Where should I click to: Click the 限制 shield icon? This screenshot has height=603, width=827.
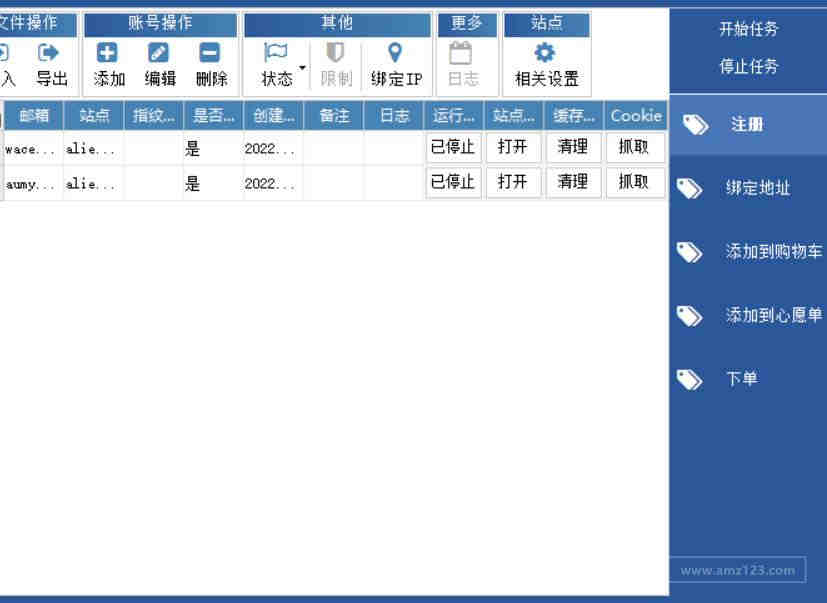(x=335, y=53)
